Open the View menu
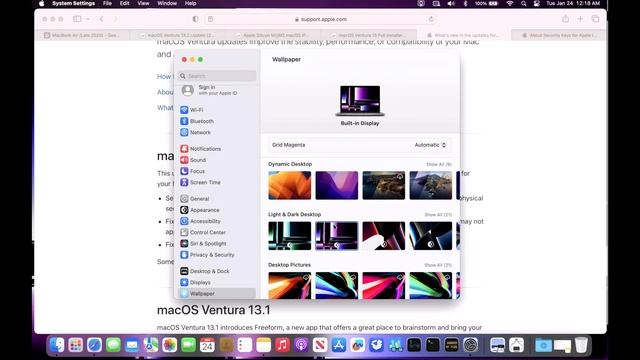Image resolution: width=640 pixels, height=360 pixels. [143, 3]
